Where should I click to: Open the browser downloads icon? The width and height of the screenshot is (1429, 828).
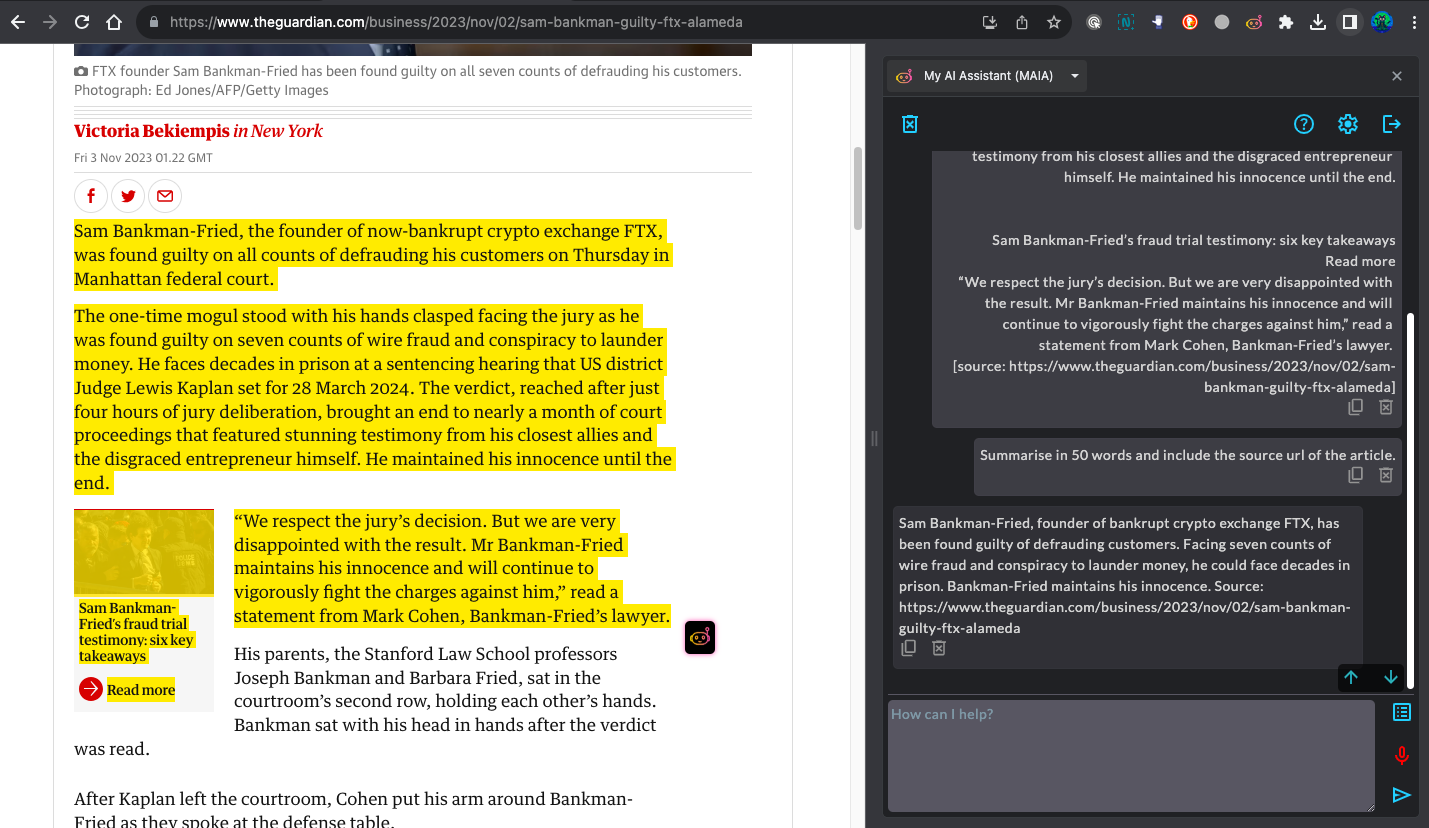tap(1318, 22)
